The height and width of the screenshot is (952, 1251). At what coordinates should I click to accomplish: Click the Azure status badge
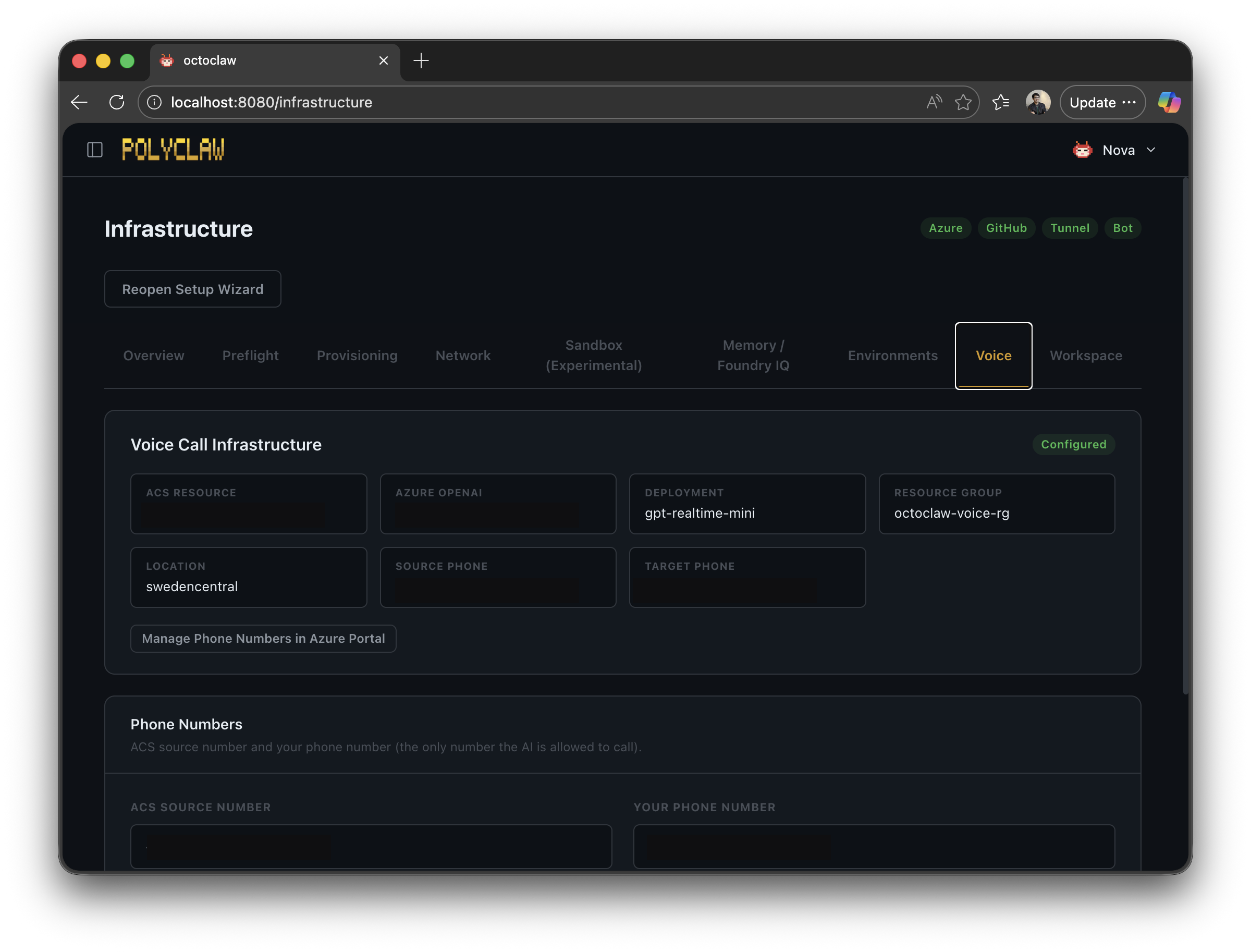click(x=945, y=228)
